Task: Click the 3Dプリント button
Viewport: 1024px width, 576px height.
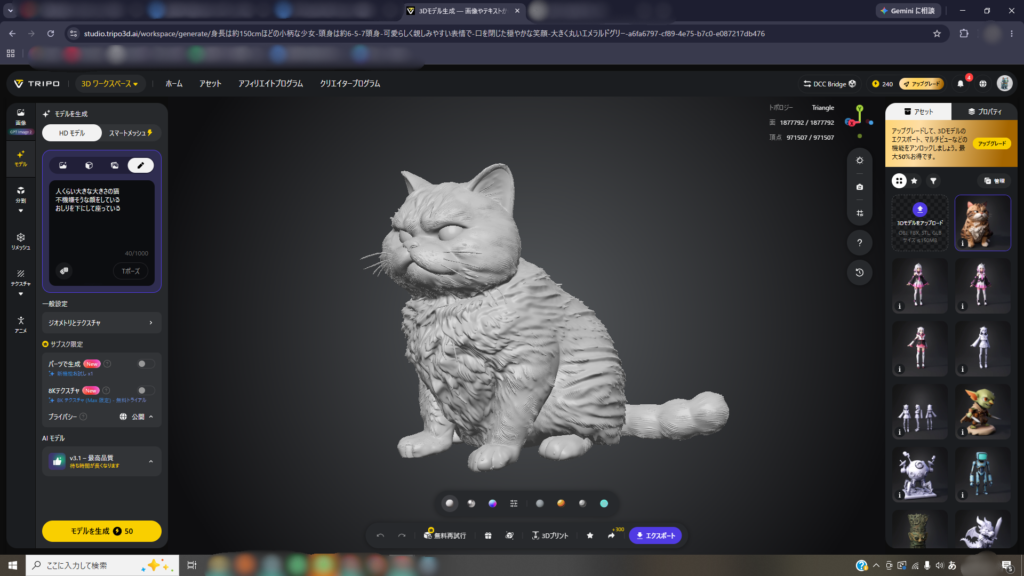Action: point(550,536)
